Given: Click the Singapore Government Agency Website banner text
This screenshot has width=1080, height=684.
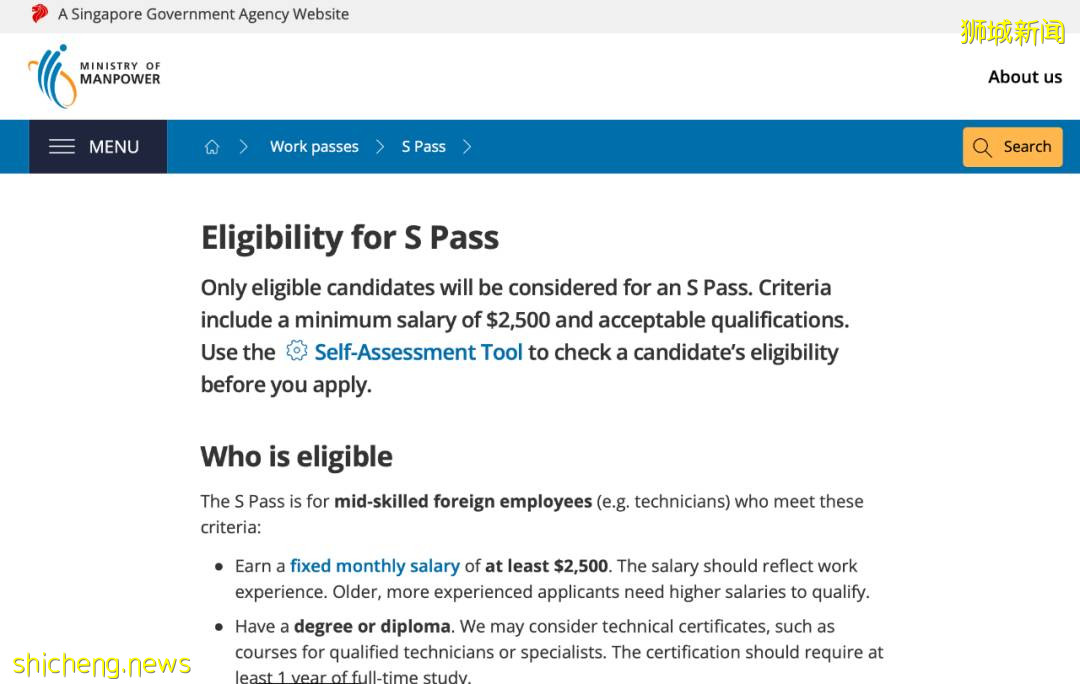Looking at the screenshot, I should click(204, 14).
